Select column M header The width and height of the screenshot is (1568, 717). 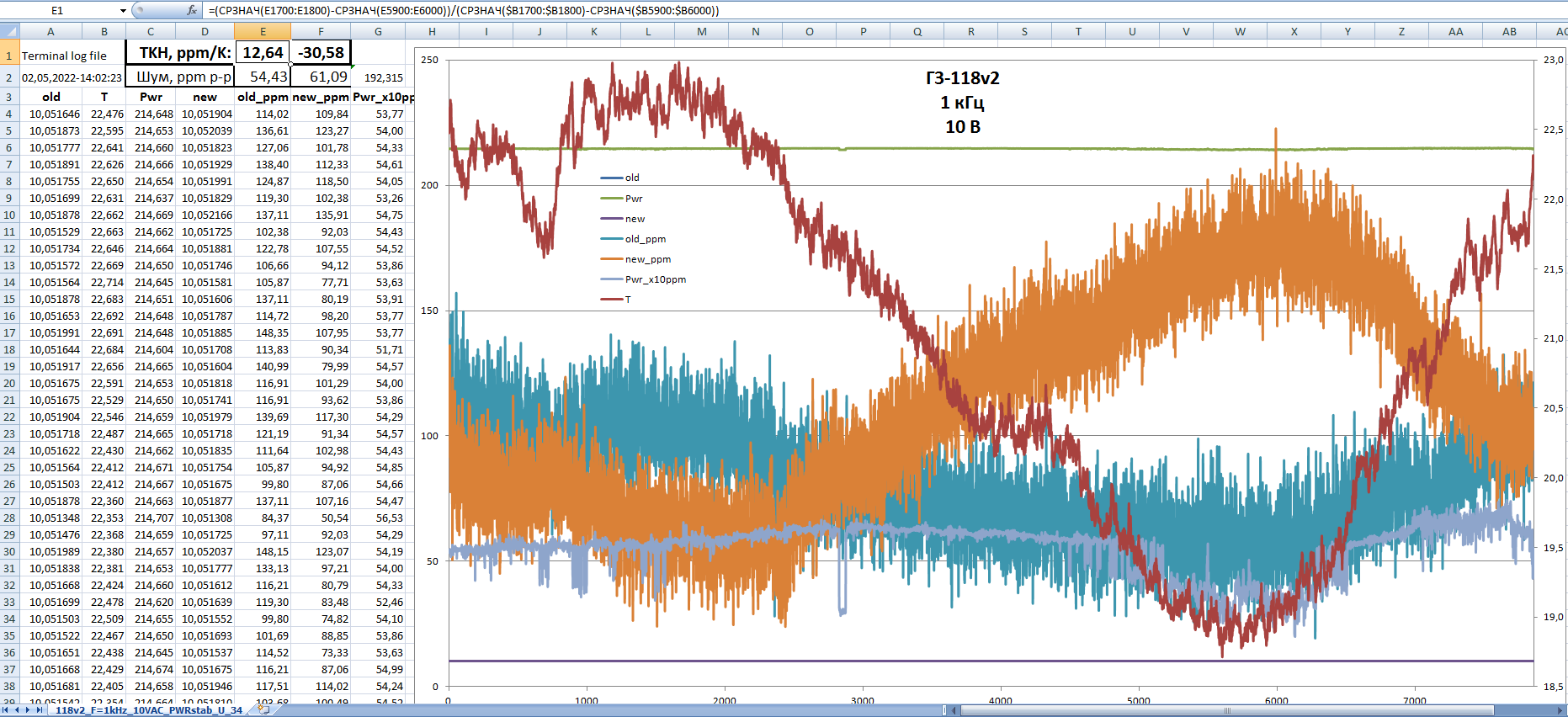(702, 31)
